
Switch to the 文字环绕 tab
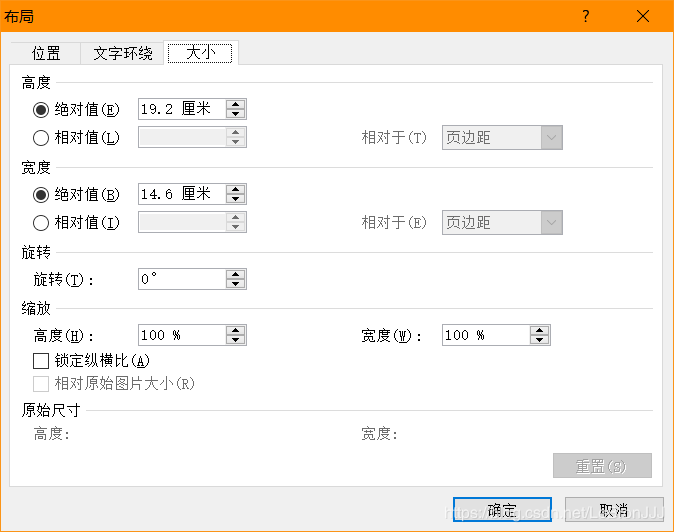123,54
